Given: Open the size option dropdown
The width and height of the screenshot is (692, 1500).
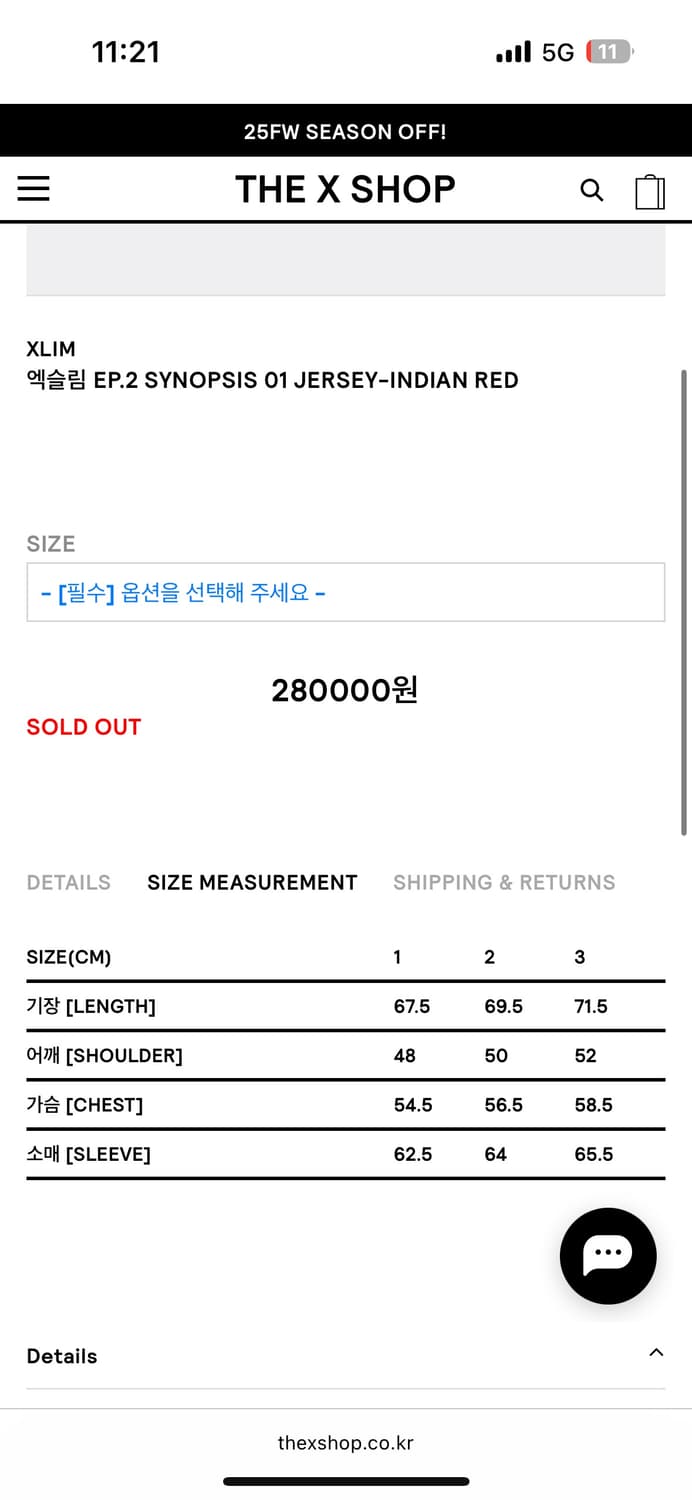Looking at the screenshot, I should tap(346, 592).
